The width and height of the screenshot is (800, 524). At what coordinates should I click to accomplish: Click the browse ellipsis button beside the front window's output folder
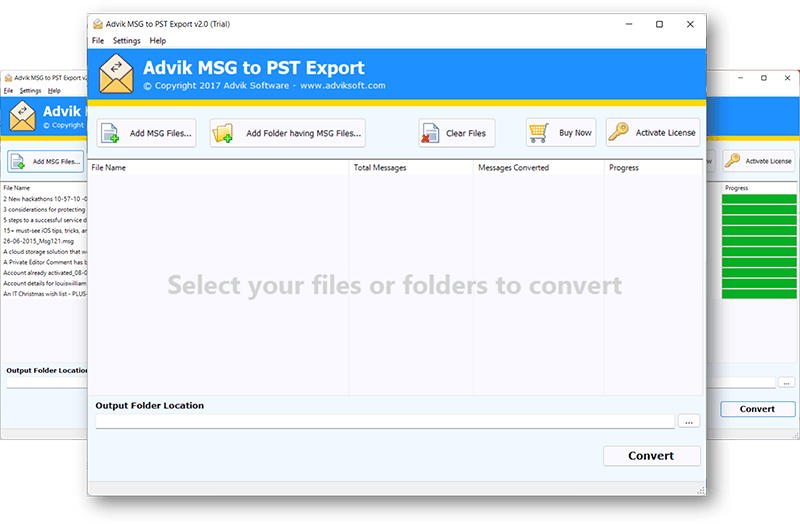689,421
